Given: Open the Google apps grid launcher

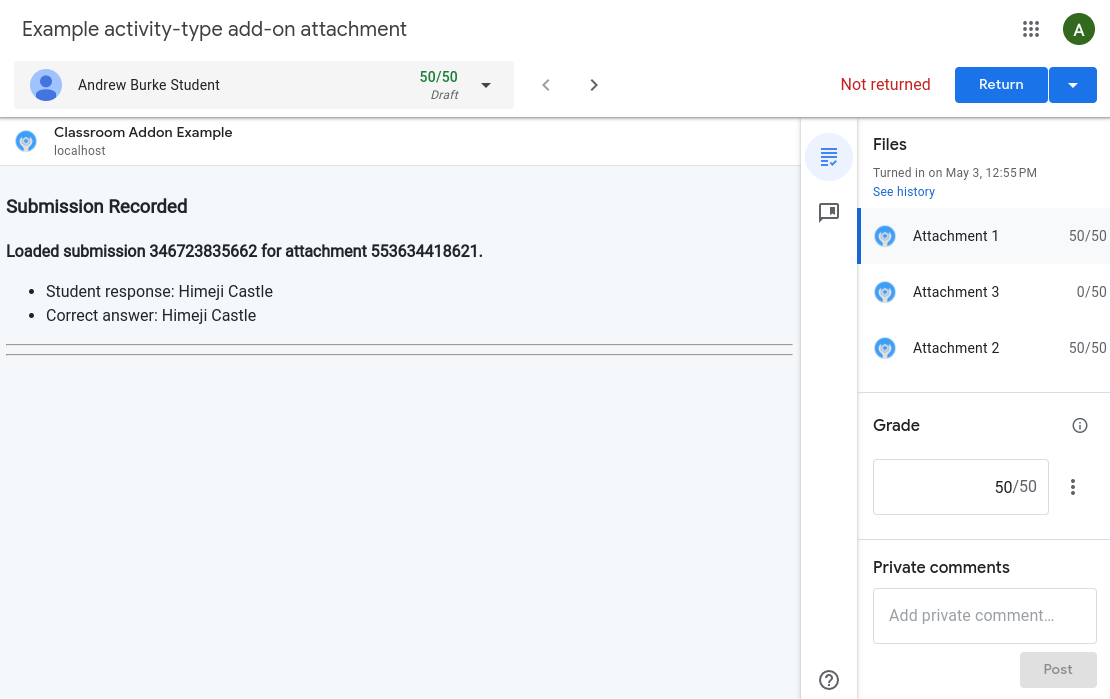Looking at the screenshot, I should 1031,29.
